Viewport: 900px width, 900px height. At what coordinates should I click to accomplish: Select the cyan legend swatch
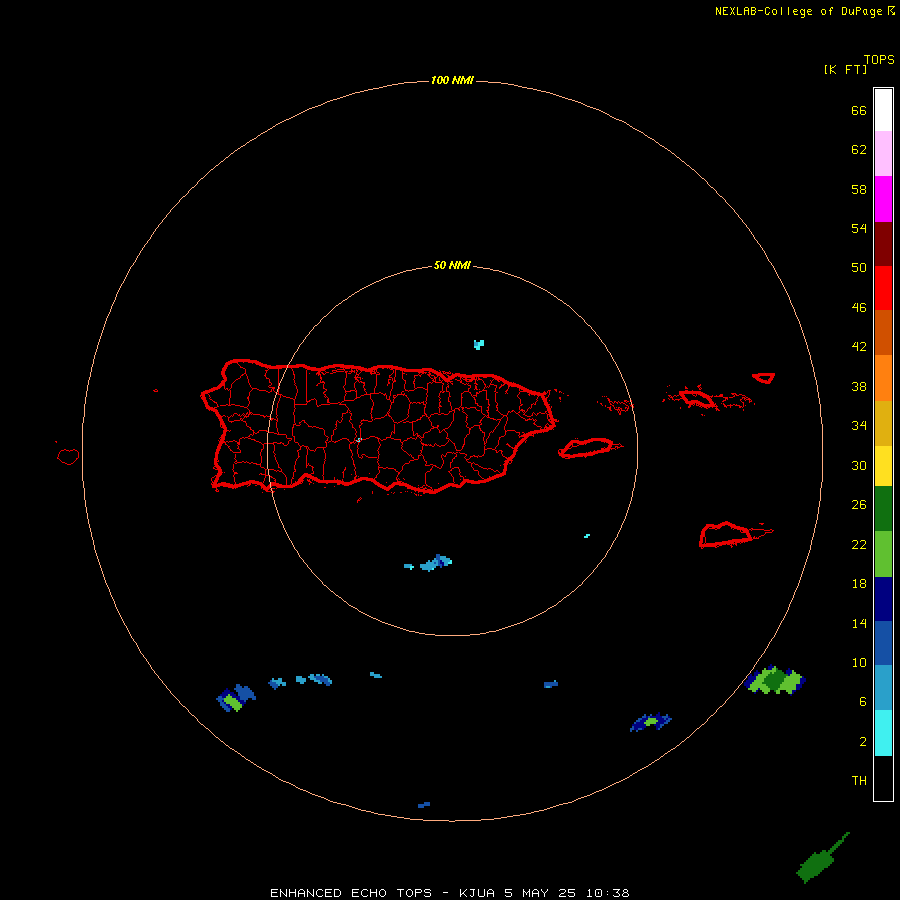(883, 733)
